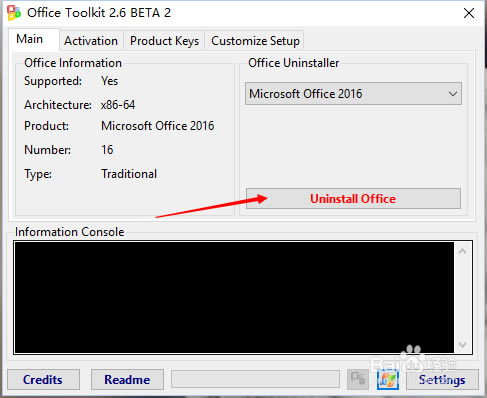Image resolution: width=487 pixels, height=398 pixels.
Task: Click the Office Information group label
Action: (x=73, y=63)
